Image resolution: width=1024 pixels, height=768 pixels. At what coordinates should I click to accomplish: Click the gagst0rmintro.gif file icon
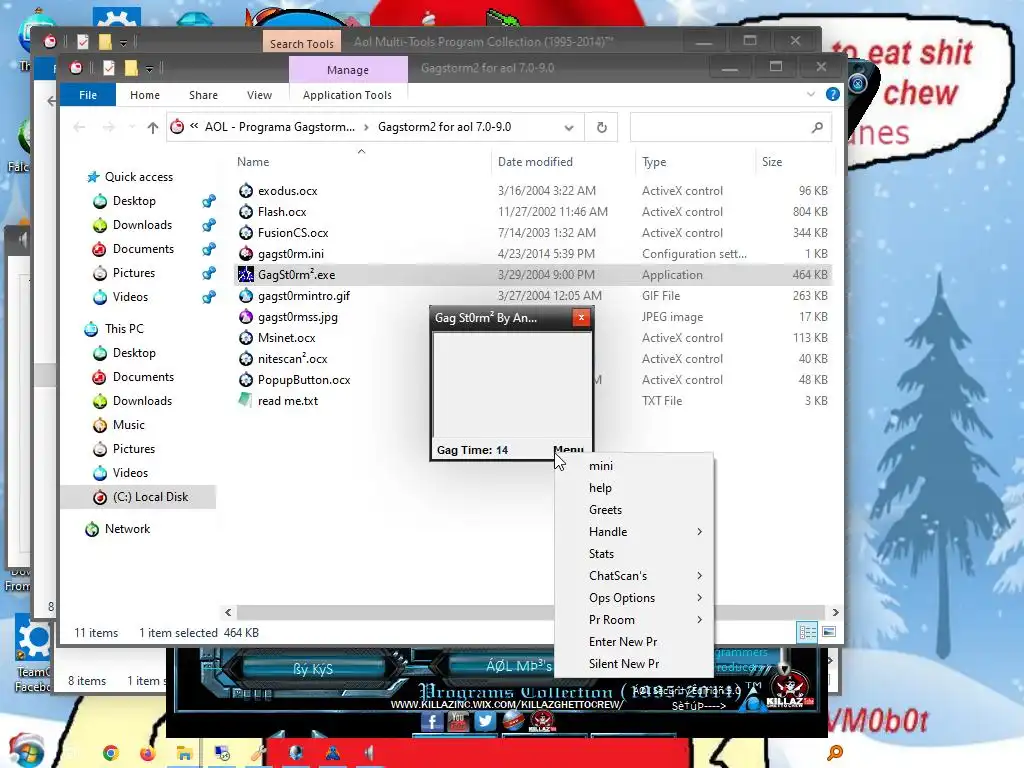click(x=246, y=296)
